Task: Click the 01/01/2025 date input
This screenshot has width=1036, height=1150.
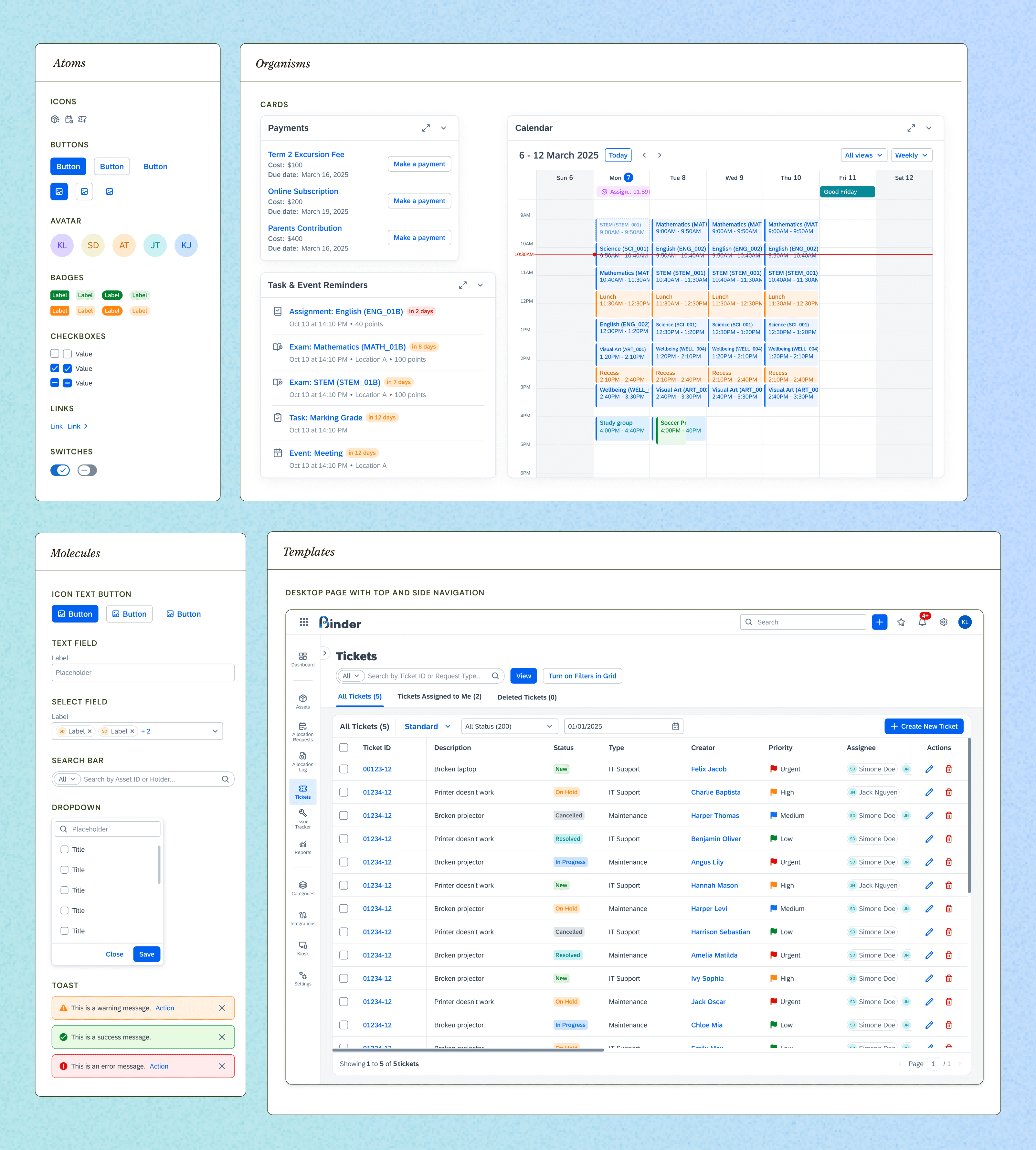Action: click(x=624, y=727)
